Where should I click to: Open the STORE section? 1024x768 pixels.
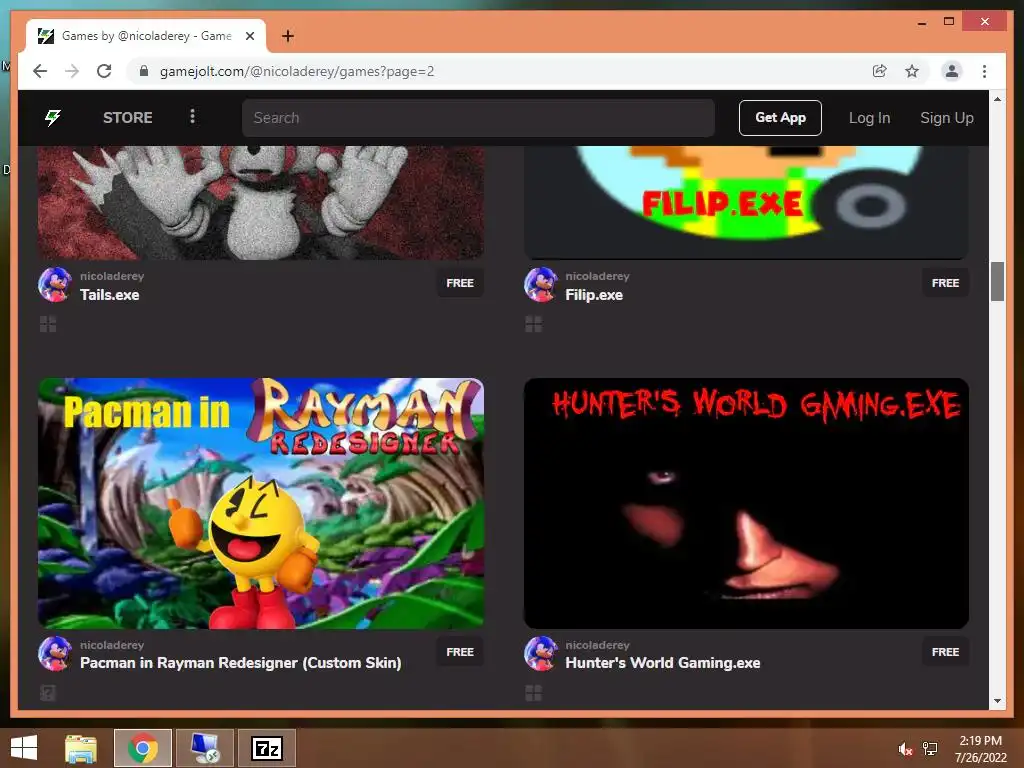click(x=127, y=118)
